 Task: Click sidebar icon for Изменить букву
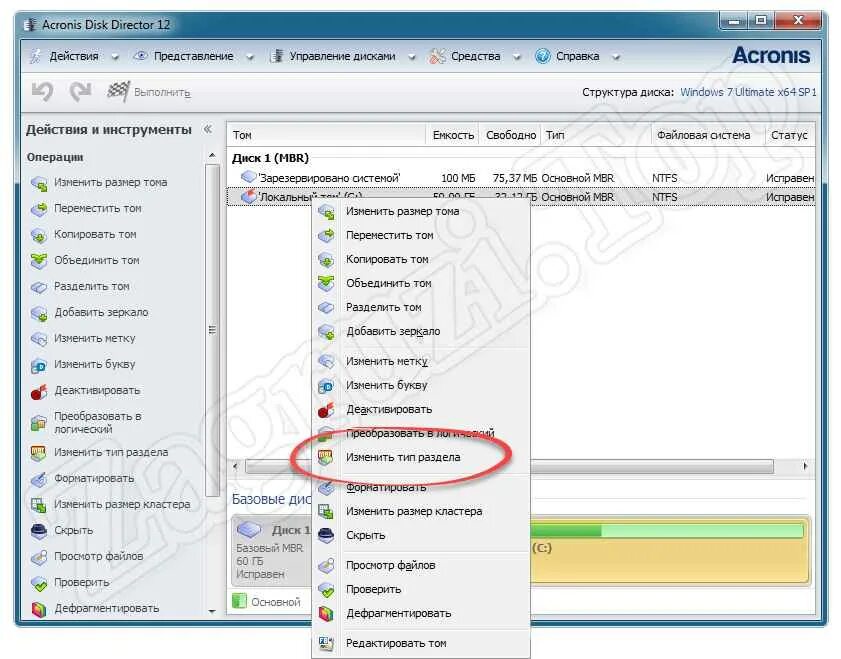[x=39, y=365]
